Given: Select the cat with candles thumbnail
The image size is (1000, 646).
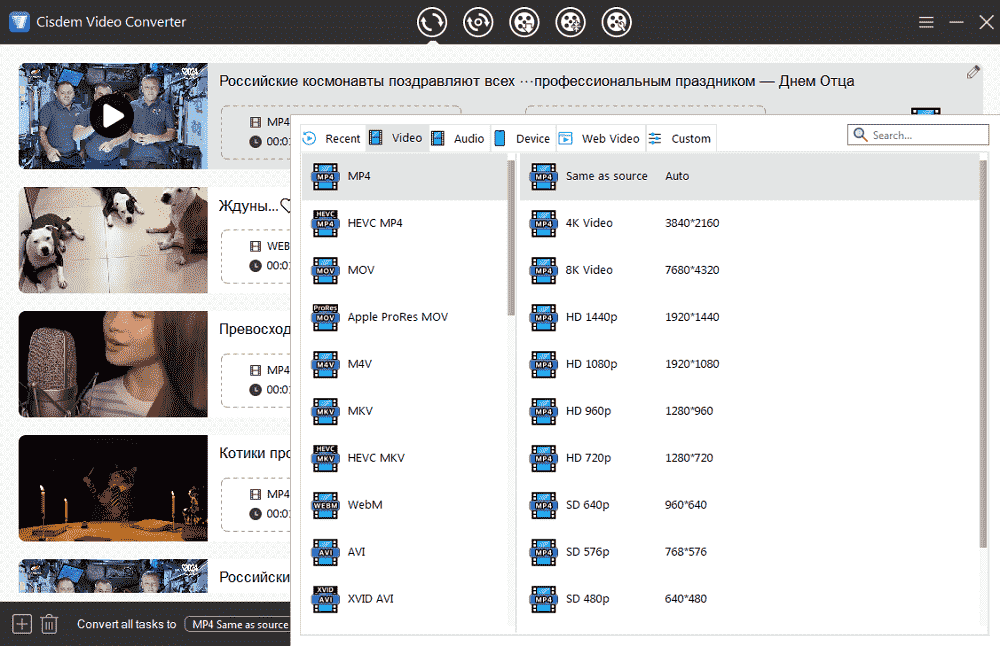Looking at the screenshot, I should click(113, 488).
